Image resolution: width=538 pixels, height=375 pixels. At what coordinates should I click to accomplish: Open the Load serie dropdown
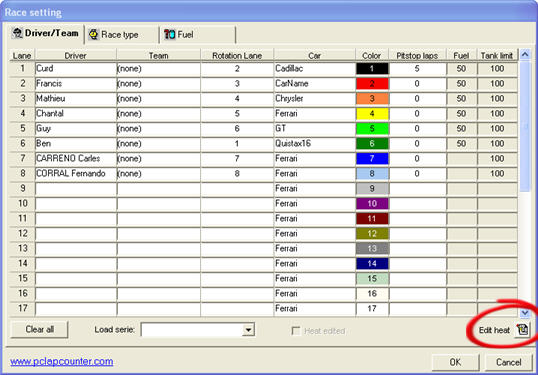click(x=248, y=330)
